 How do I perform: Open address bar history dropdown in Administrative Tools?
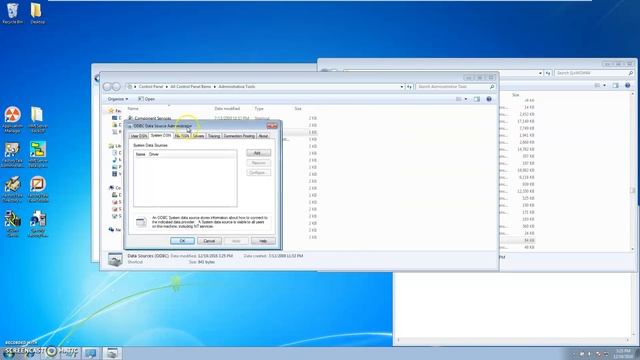tap(402, 87)
